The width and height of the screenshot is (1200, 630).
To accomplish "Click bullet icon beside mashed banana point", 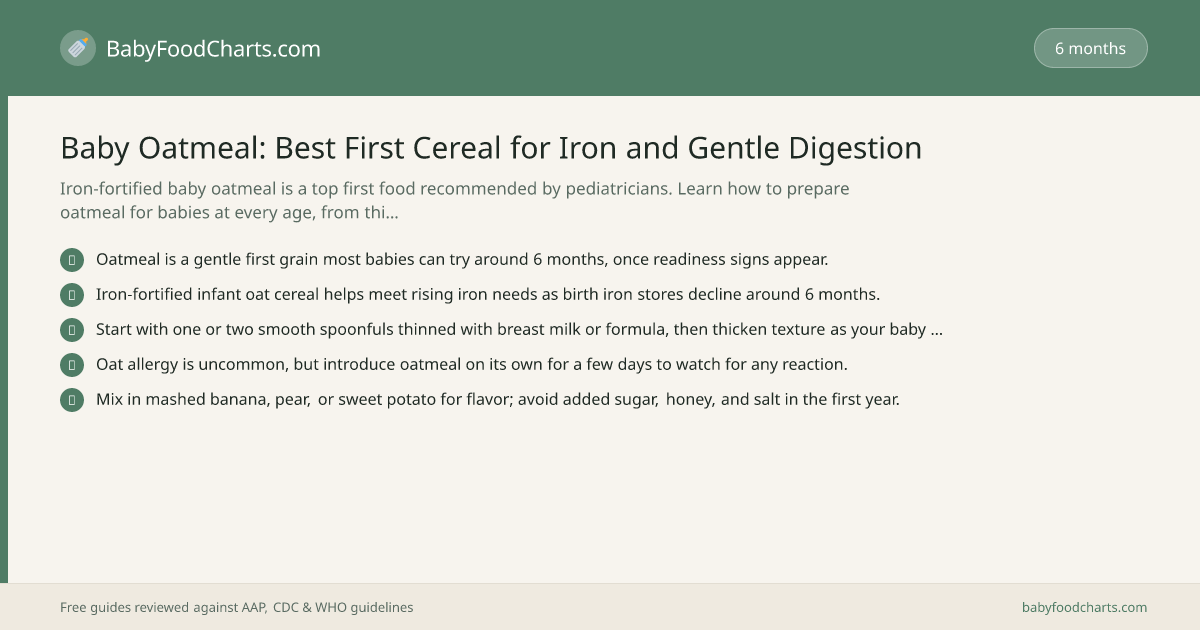I will [72, 400].
